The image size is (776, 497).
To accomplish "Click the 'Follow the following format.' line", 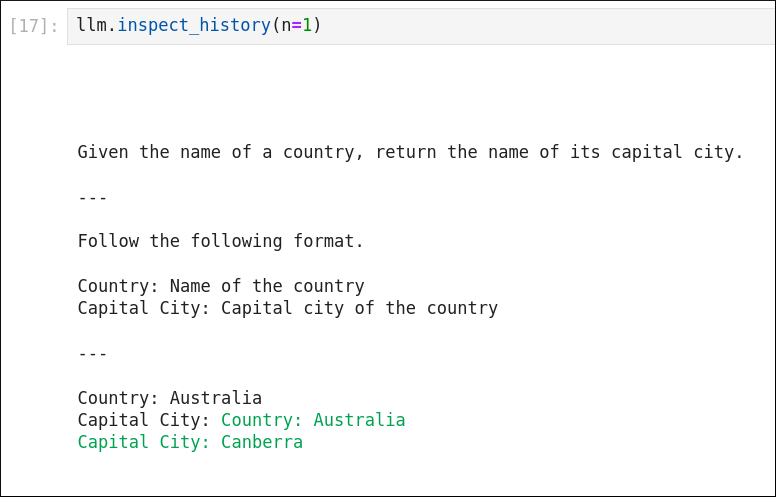I will coord(221,241).
